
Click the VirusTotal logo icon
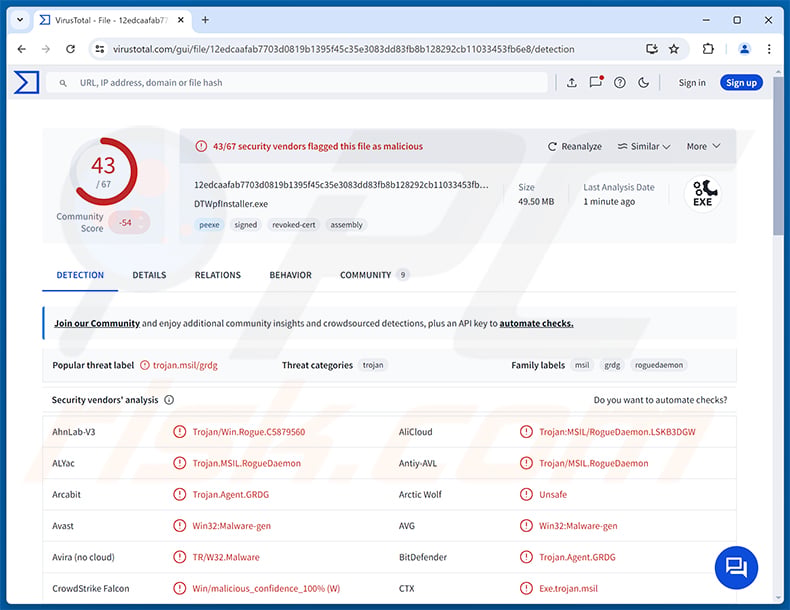point(26,82)
